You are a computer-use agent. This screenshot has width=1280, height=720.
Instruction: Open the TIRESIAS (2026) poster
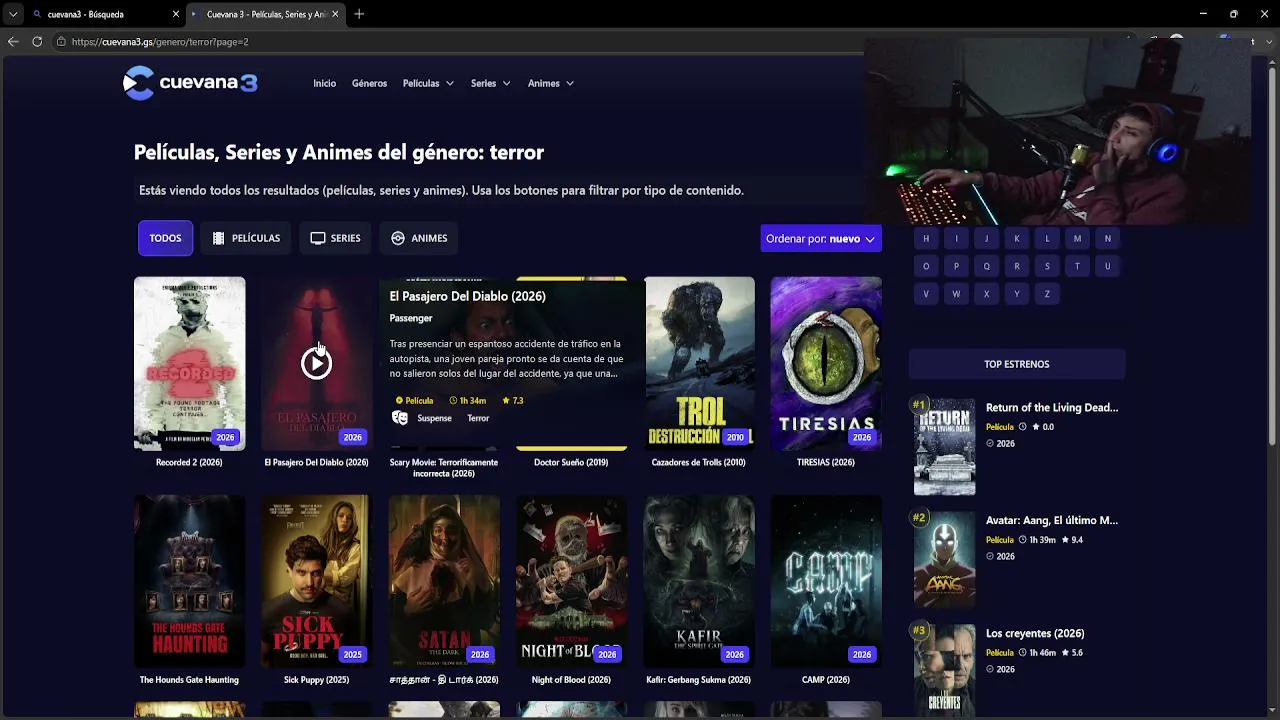(826, 363)
